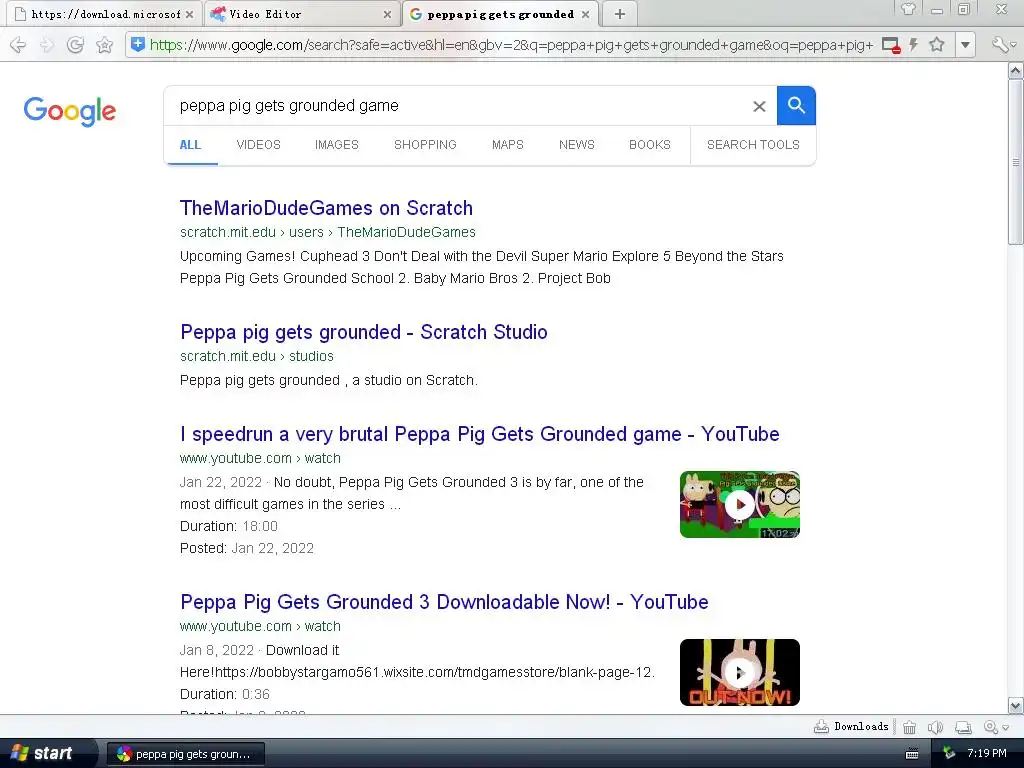
Task: Click the safely remove hardware tray icon
Action: (949, 754)
